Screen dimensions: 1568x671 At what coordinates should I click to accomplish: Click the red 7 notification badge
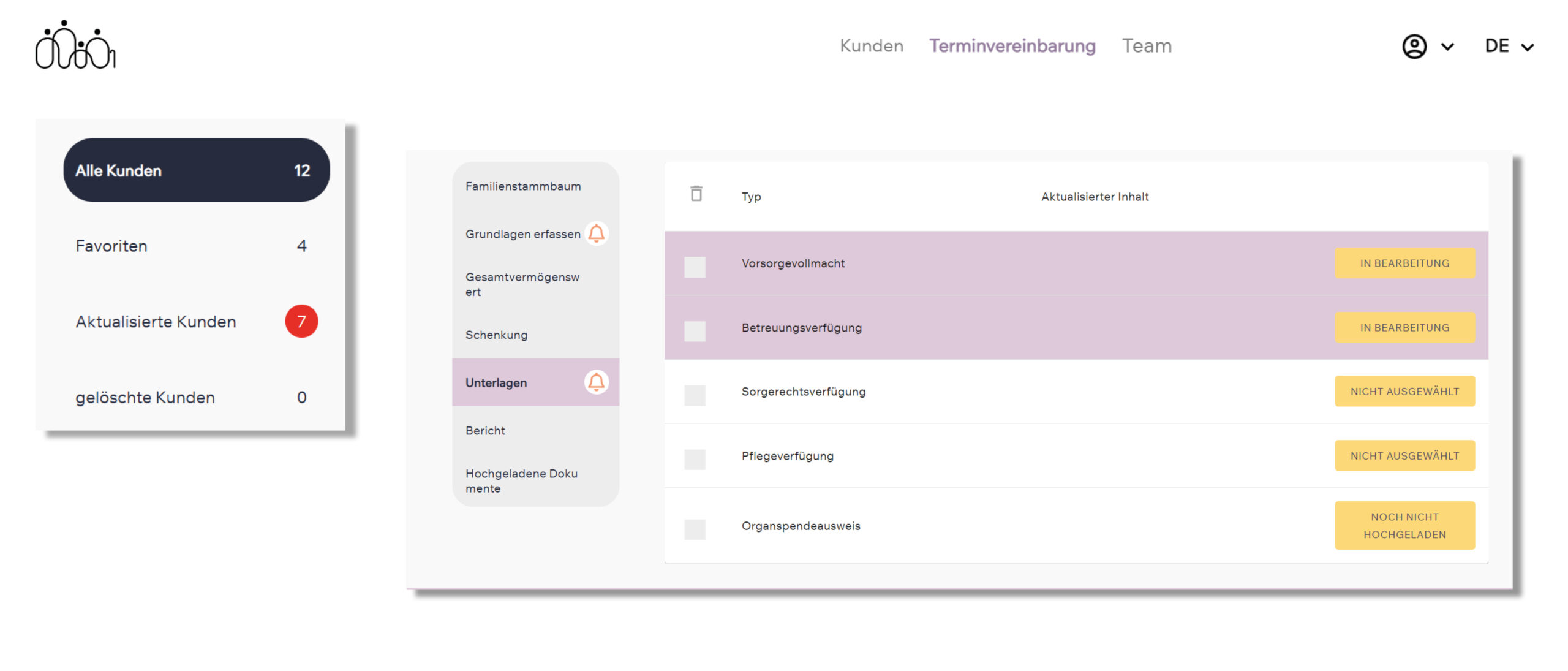(x=301, y=321)
